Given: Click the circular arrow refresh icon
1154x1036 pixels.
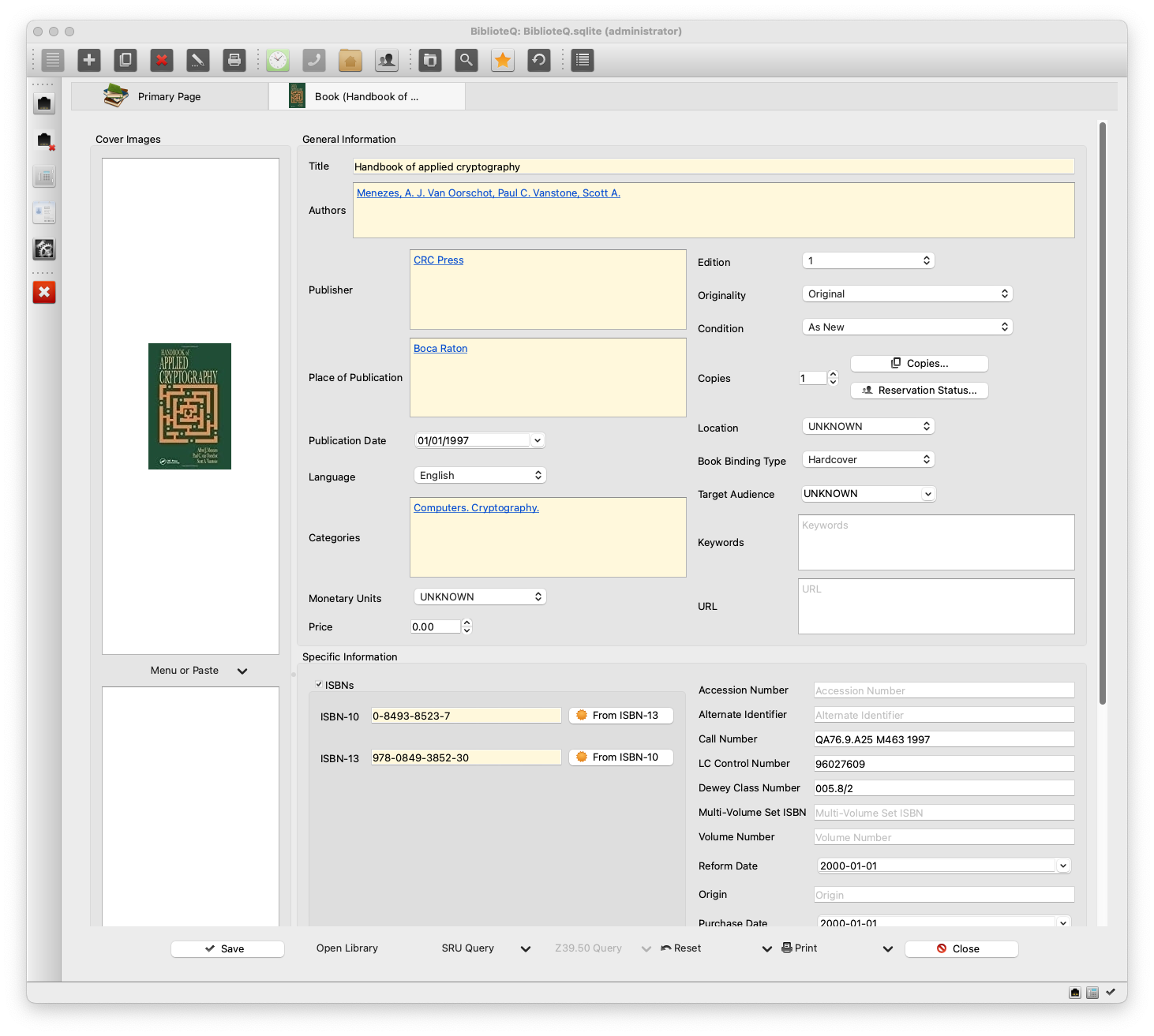Looking at the screenshot, I should pyautogui.click(x=539, y=60).
